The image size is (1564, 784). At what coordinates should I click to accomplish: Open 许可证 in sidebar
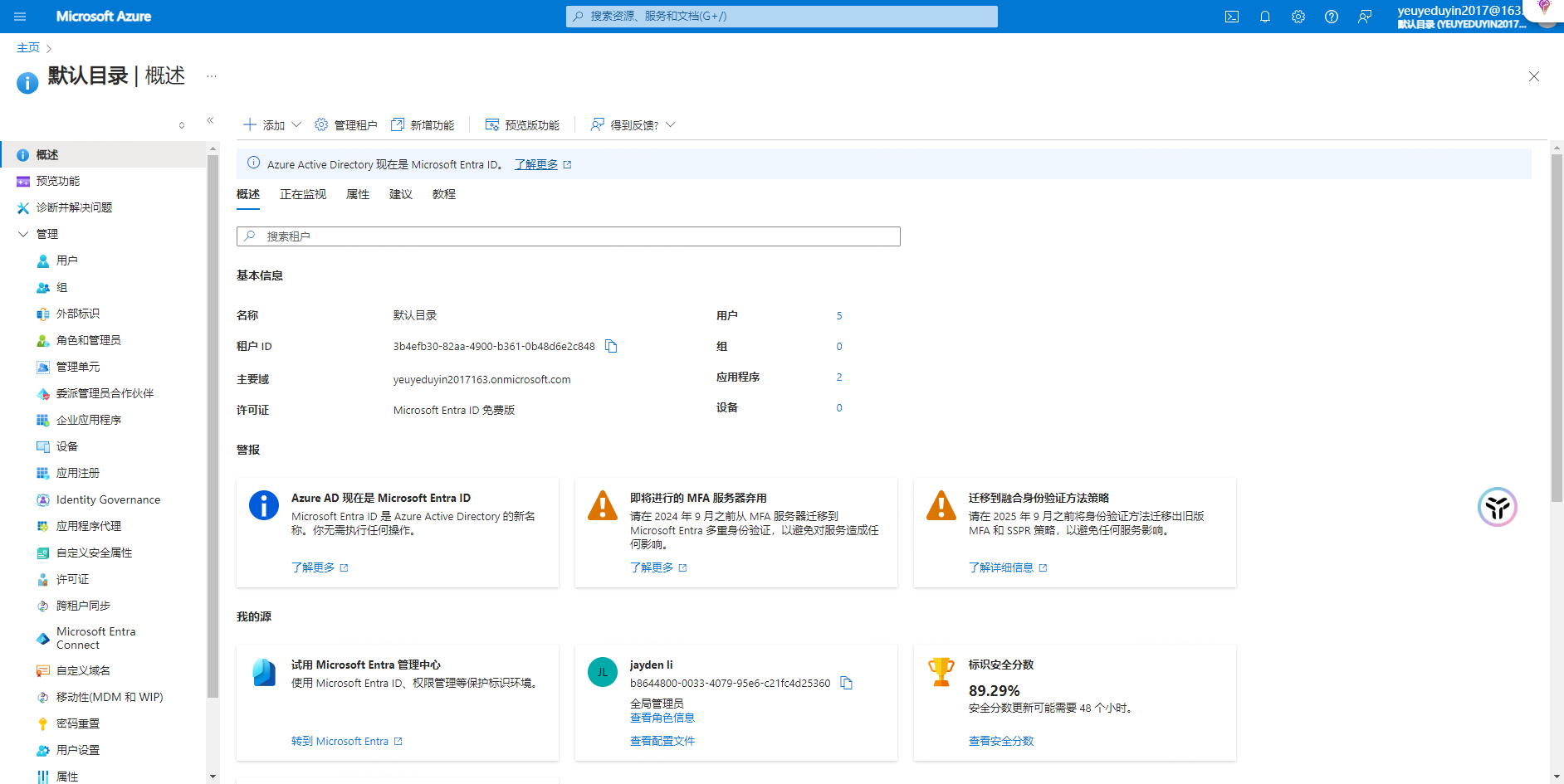coord(72,579)
